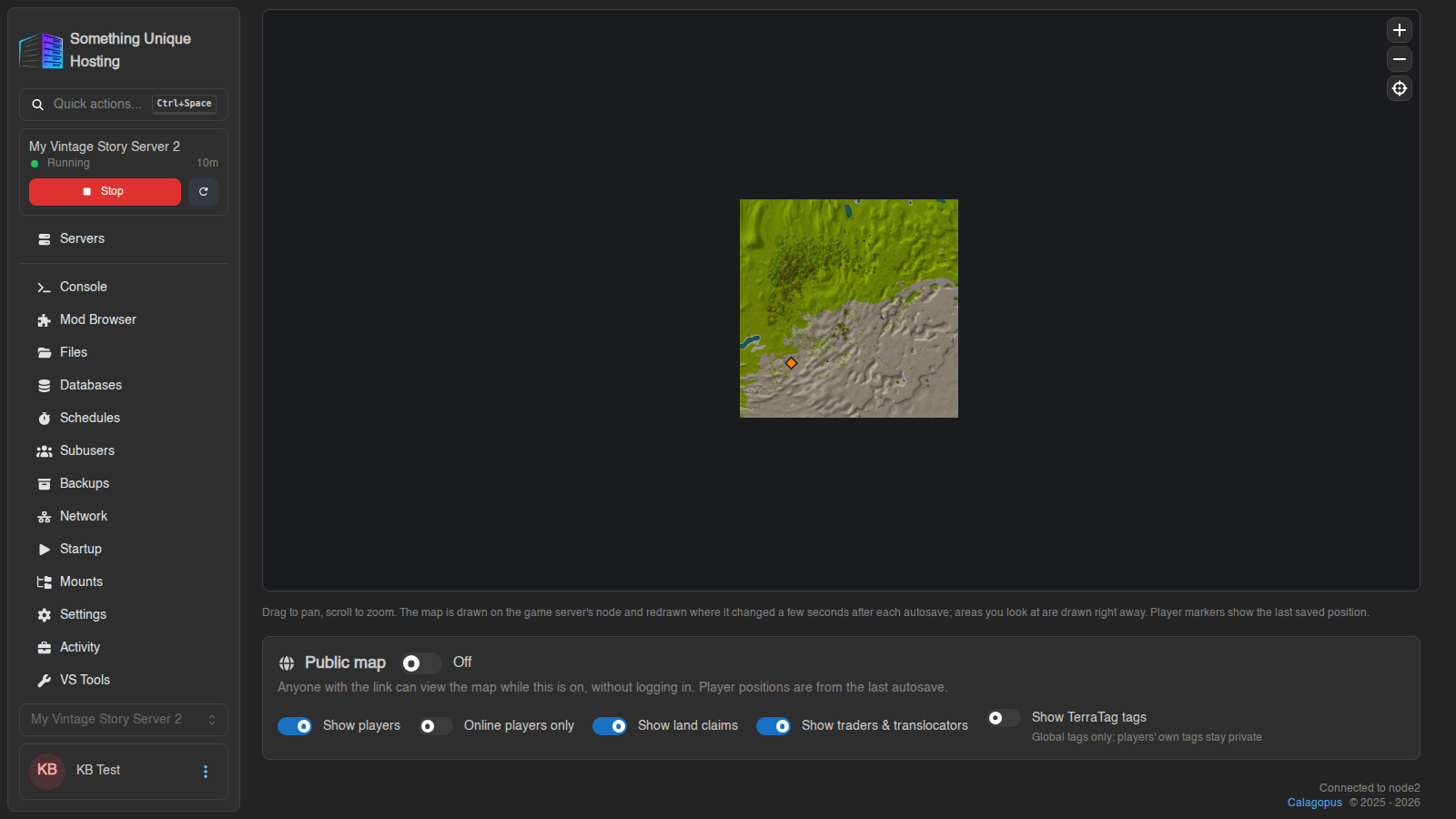Click the Connected to node2 text
Screen dimensions: 1456x819
pyautogui.click(x=1370, y=788)
